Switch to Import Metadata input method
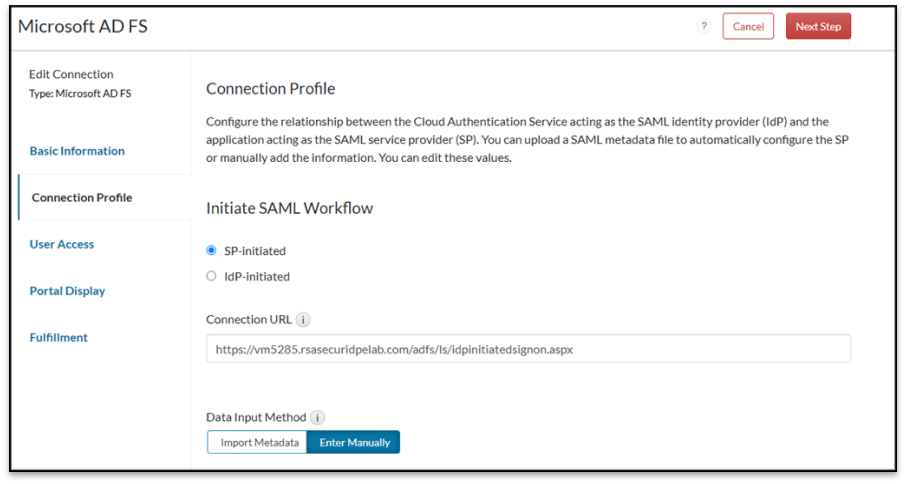 (x=259, y=442)
